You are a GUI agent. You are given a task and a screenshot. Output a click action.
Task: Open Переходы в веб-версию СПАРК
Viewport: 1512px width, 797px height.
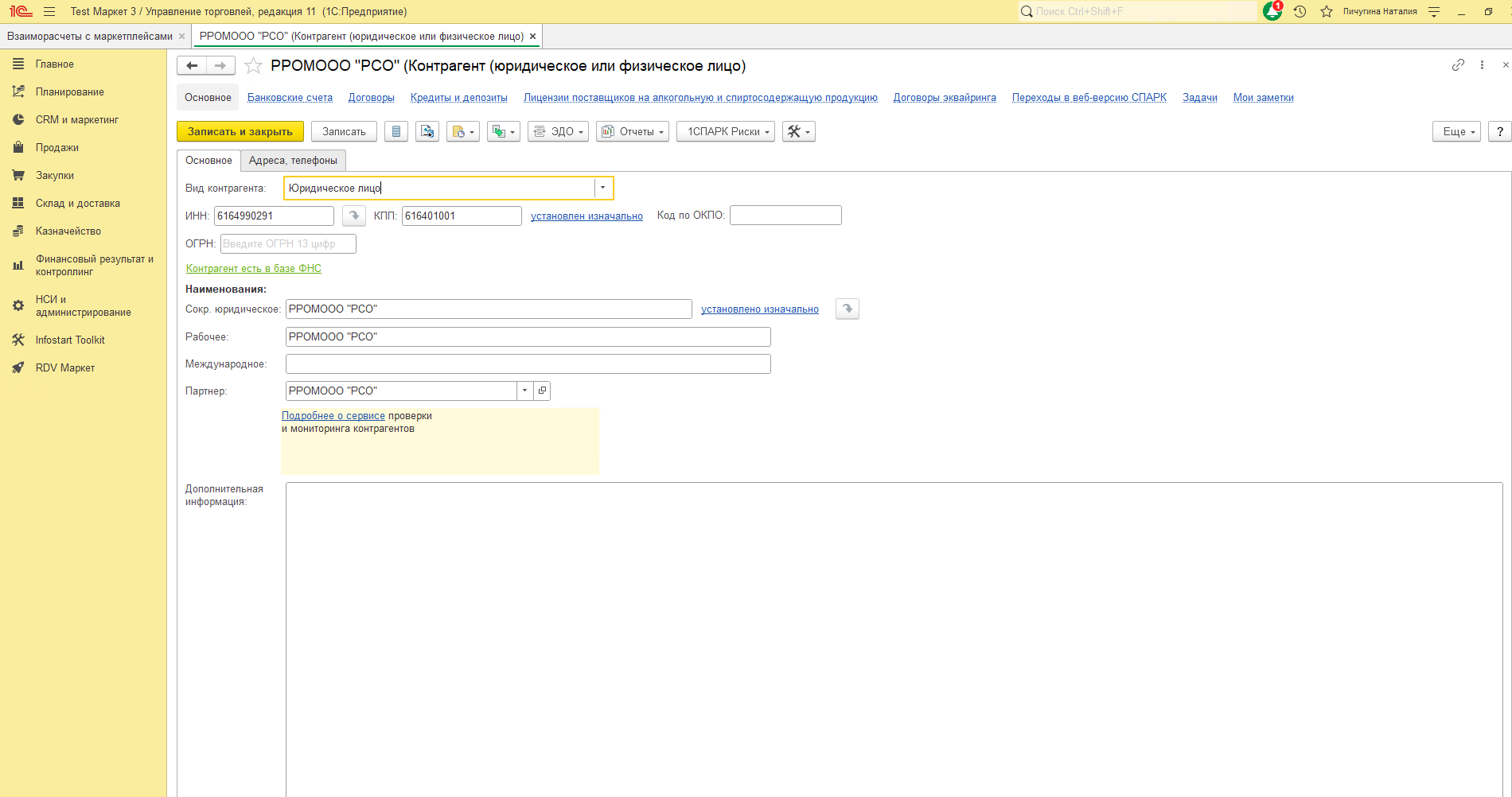1089,98
